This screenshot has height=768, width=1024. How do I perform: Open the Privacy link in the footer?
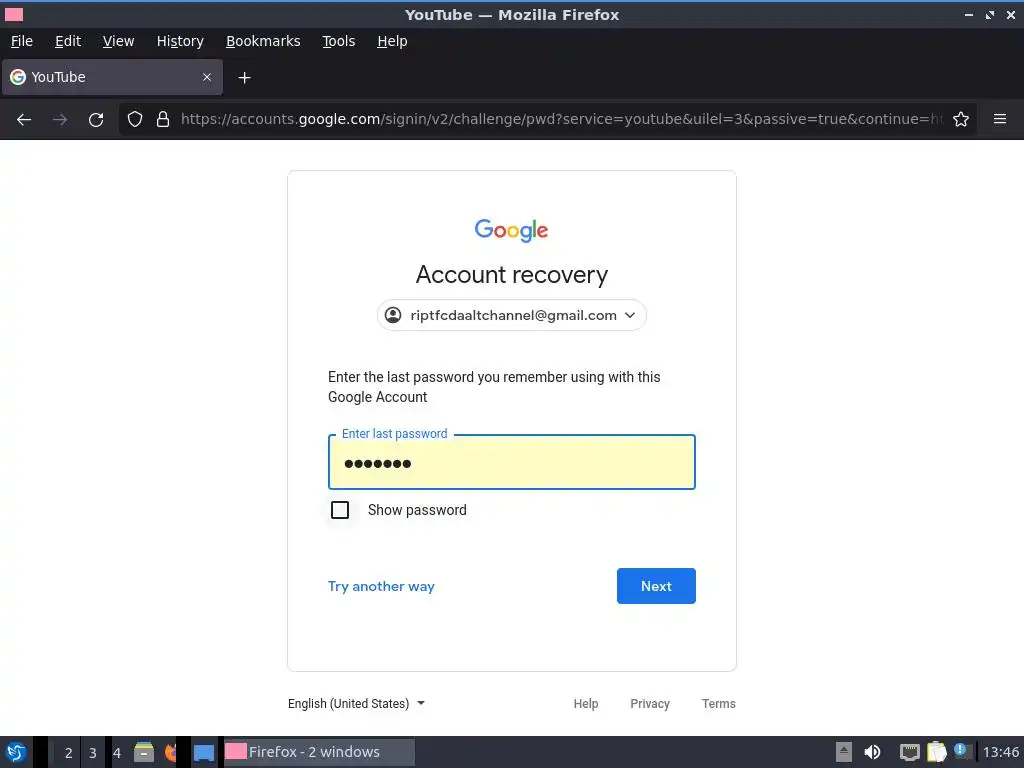pyautogui.click(x=650, y=703)
